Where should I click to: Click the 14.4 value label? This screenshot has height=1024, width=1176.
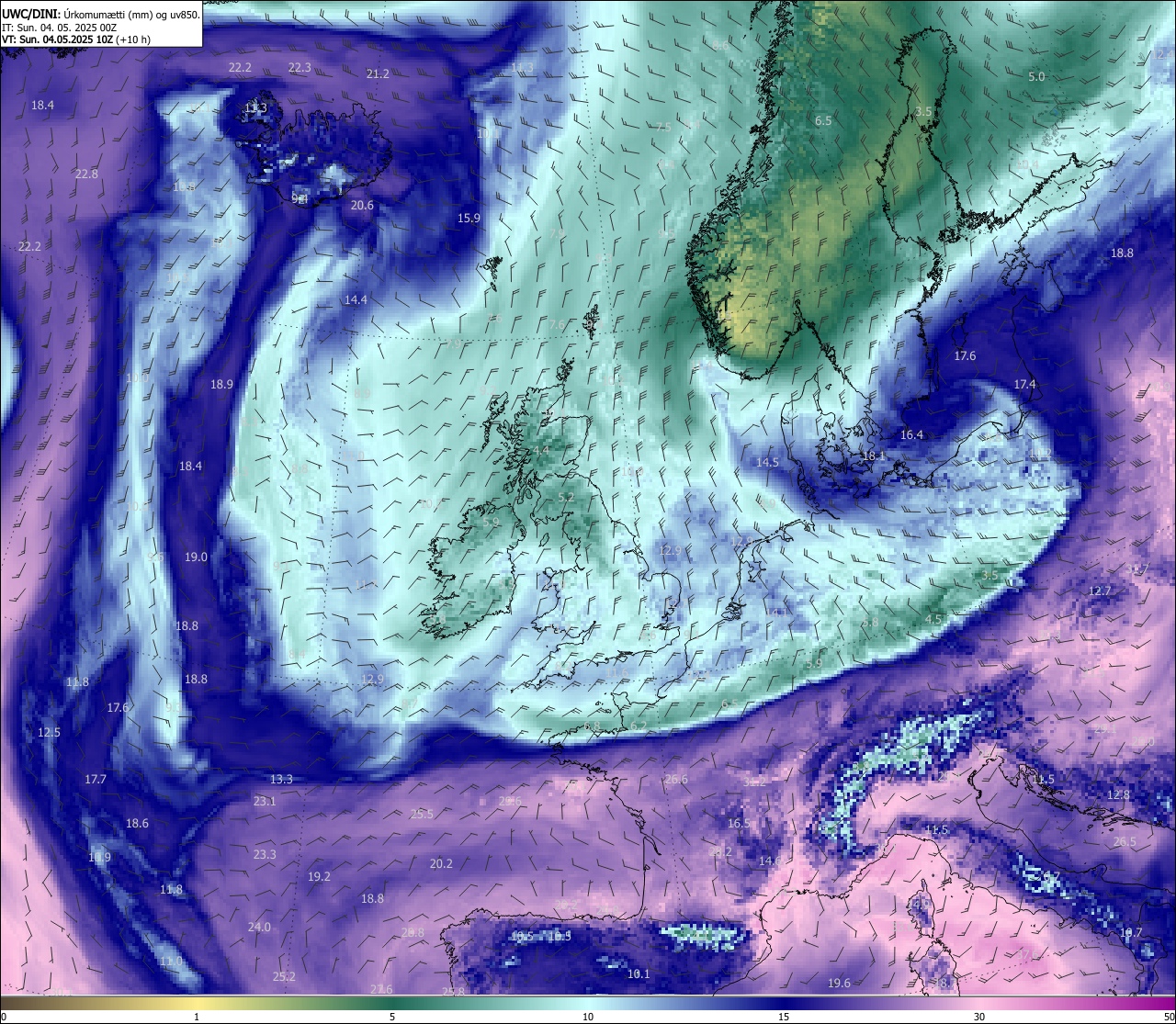(356, 299)
